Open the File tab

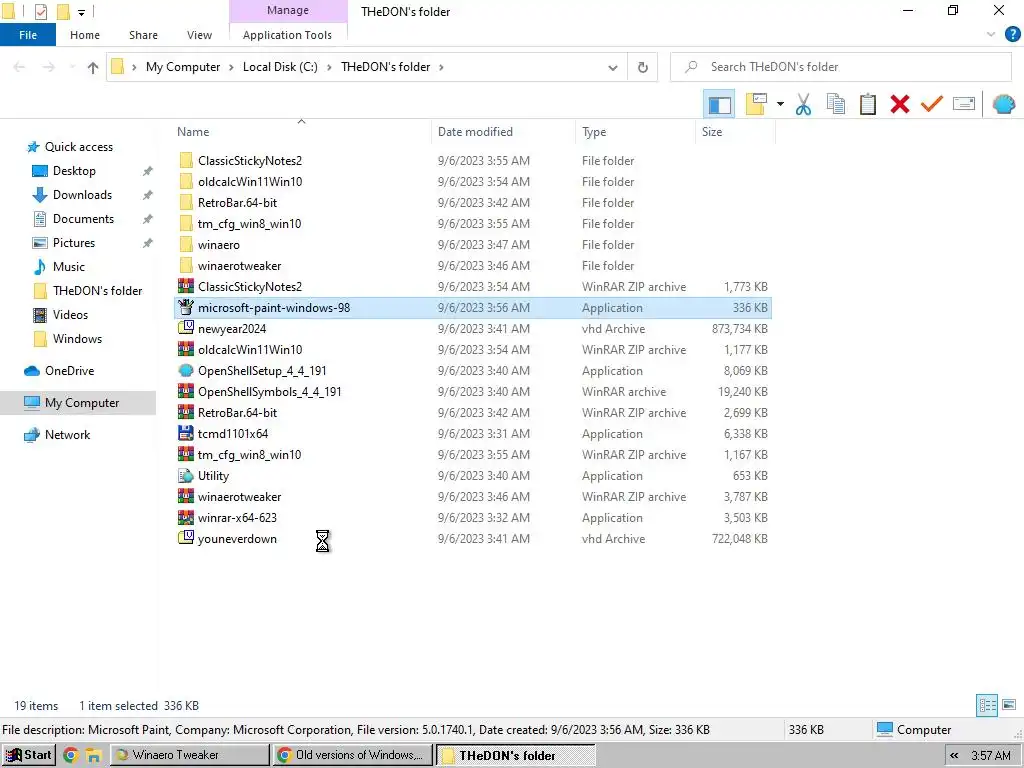point(27,35)
